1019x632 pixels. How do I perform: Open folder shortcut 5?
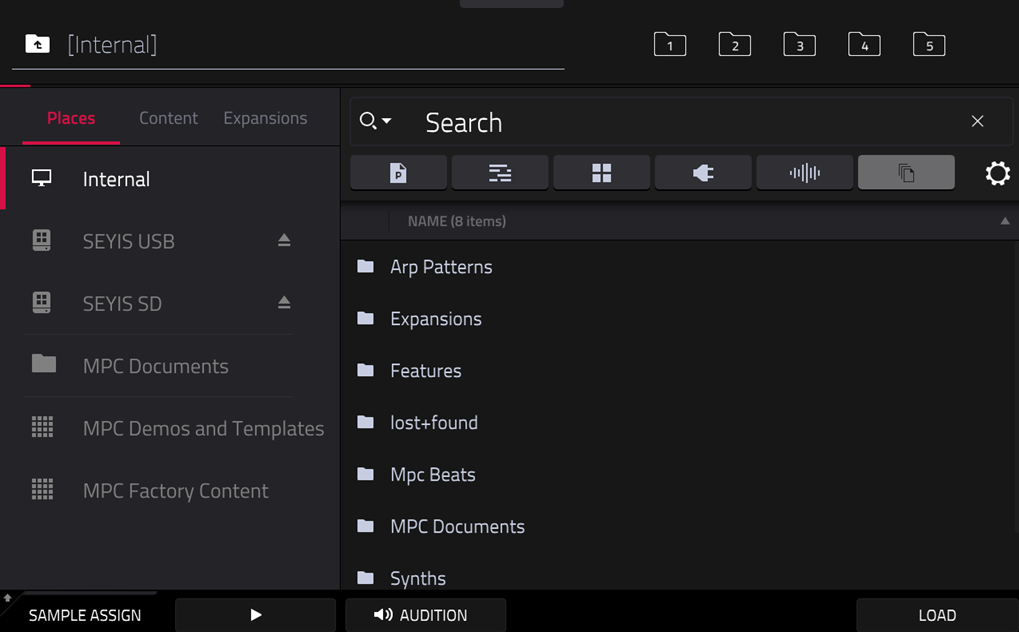(x=929, y=44)
